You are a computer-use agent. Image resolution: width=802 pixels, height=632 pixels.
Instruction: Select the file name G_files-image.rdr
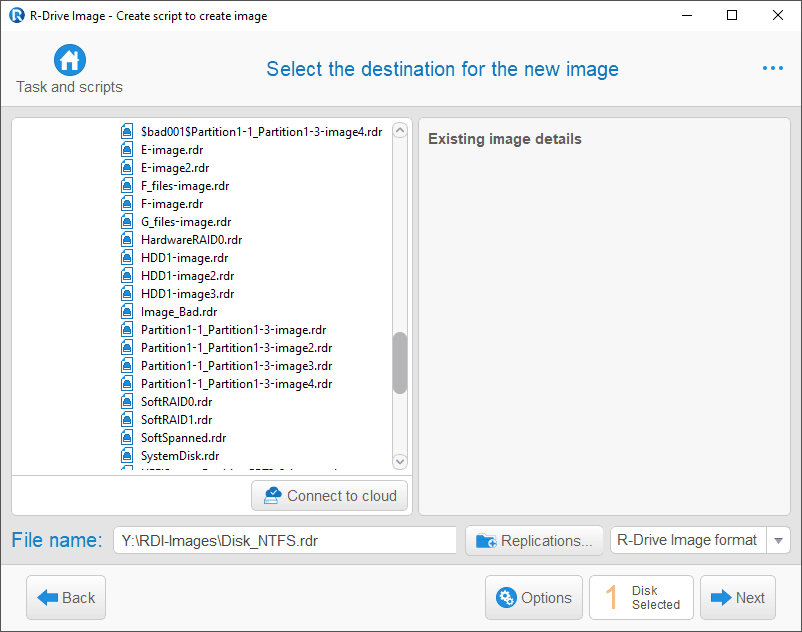click(x=186, y=221)
